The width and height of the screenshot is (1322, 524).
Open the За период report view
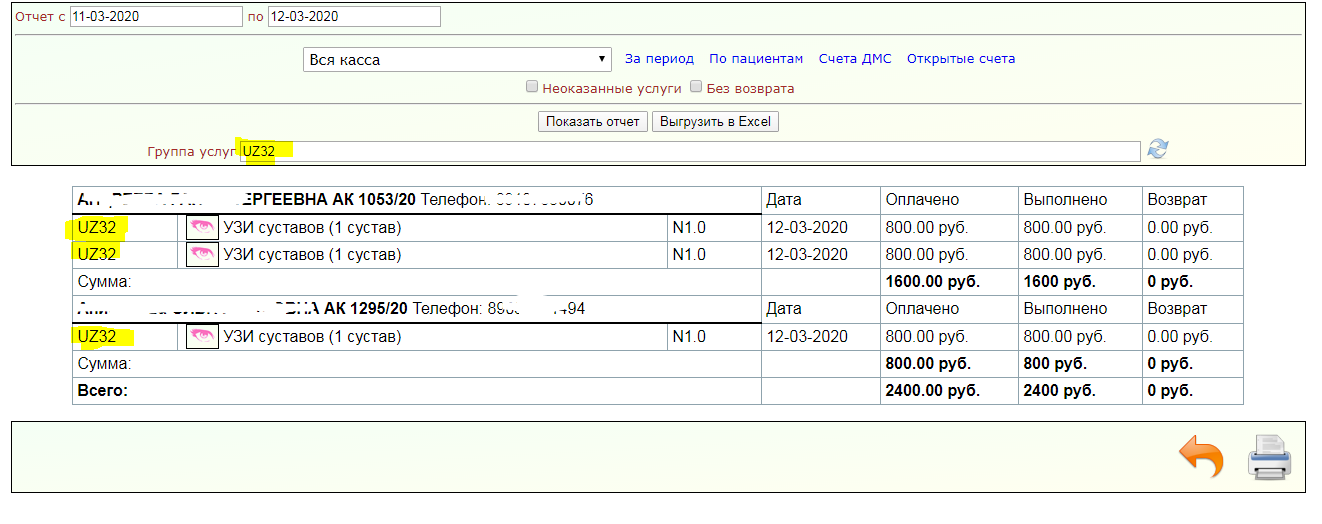(659, 59)
